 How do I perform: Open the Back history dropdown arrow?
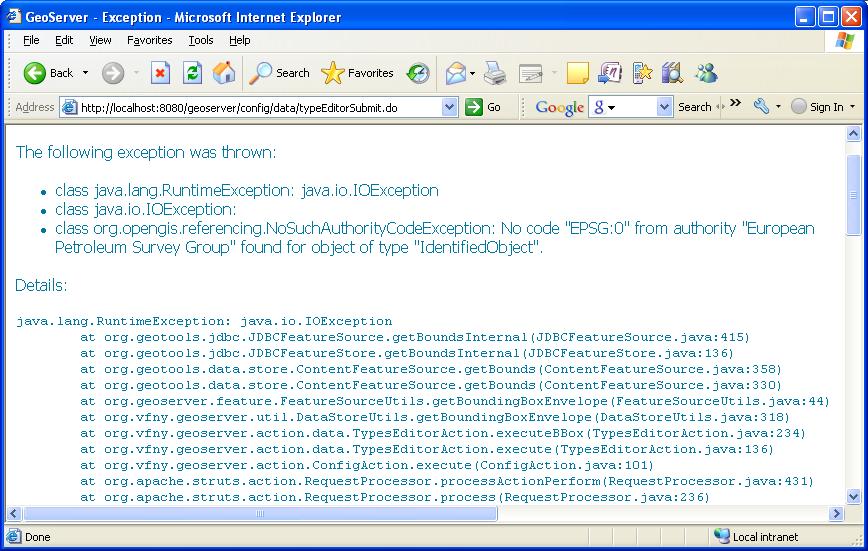[85, 73]
